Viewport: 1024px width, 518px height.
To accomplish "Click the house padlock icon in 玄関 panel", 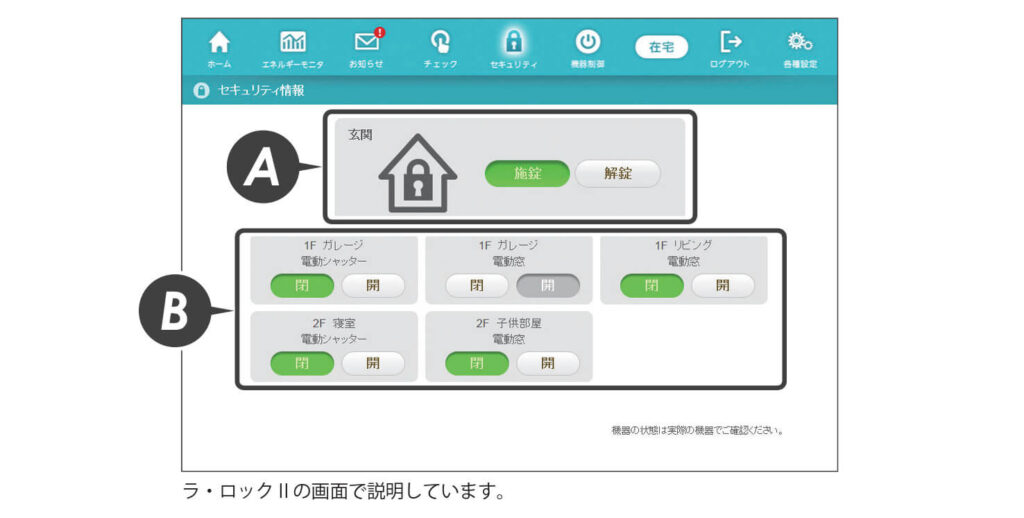I will click(418, 173).
